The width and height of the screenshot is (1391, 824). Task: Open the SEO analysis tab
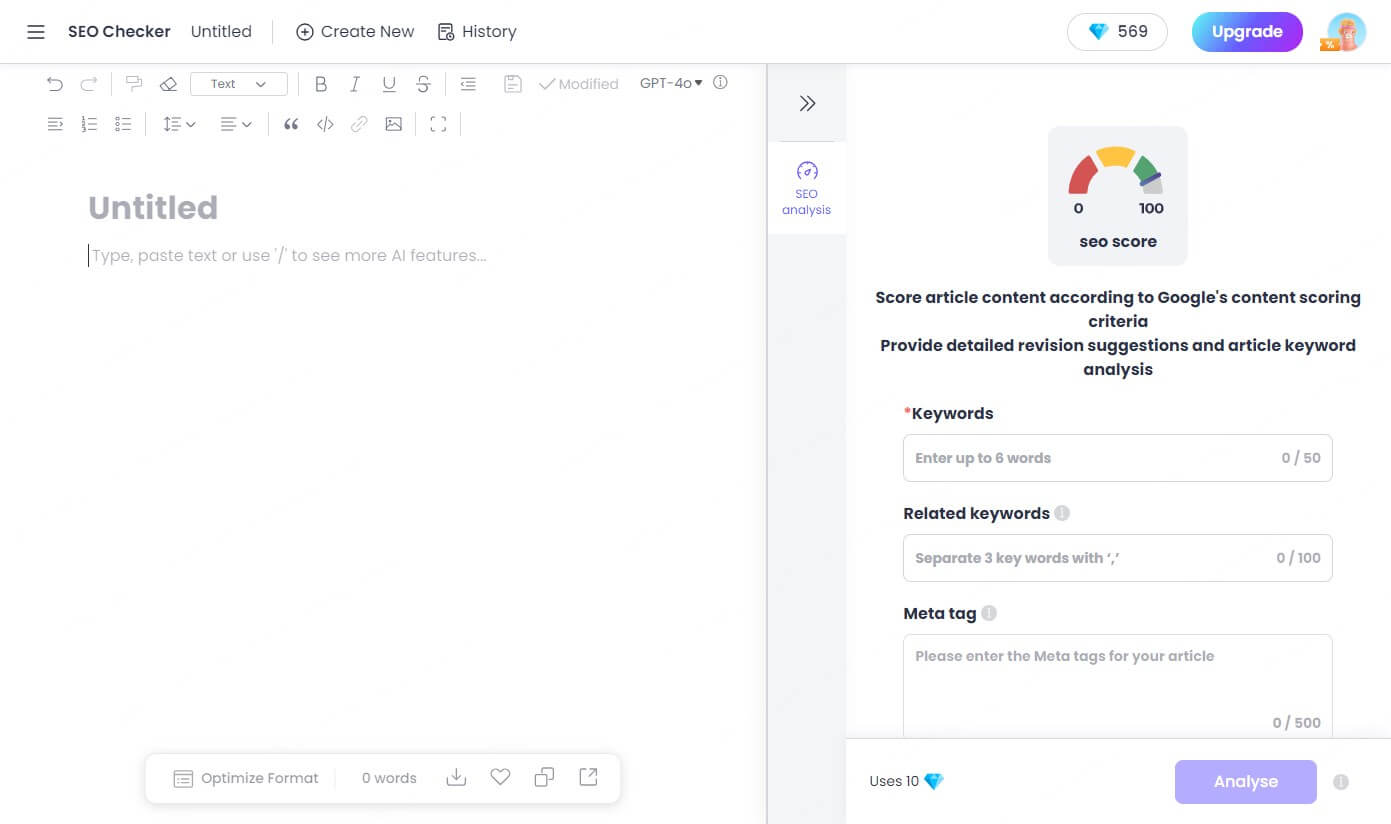pyautogui.click(x=807, y=188)
